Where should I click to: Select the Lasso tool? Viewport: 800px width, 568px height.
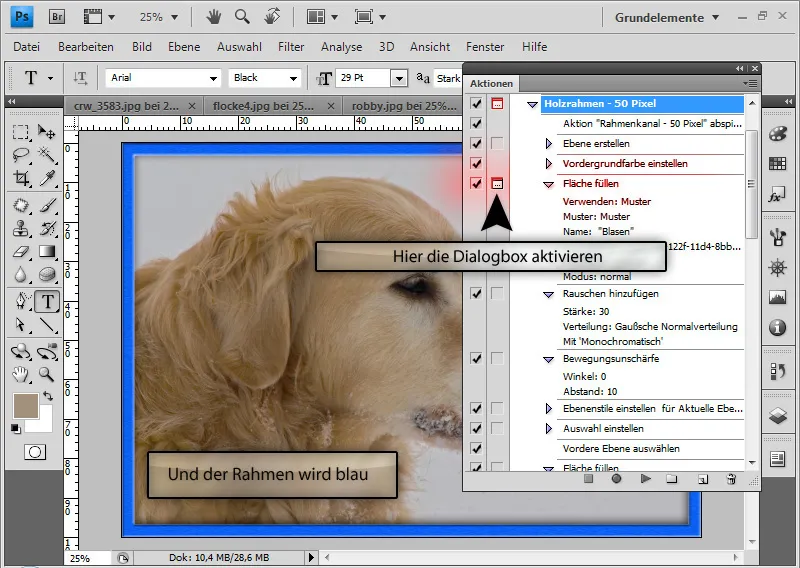click(20, 154)
